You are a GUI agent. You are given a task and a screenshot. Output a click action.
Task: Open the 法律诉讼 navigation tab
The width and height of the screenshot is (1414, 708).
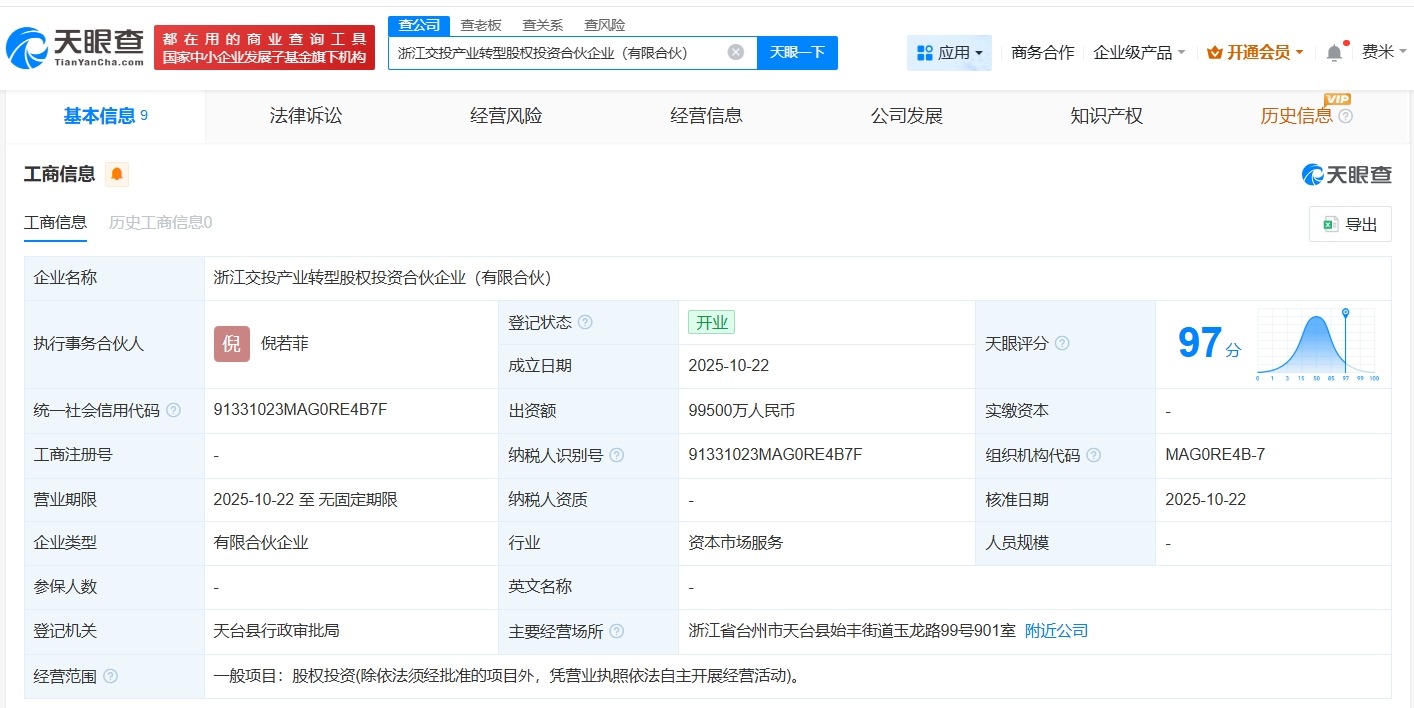(305, 115)
